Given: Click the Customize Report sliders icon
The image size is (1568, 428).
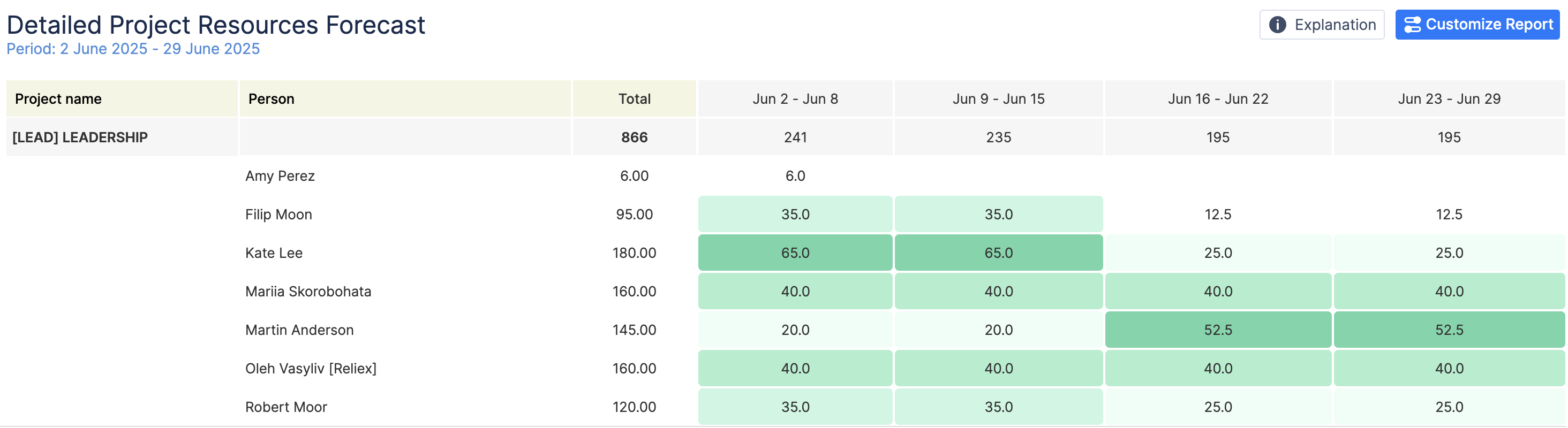Looking at the screenshot, I should (x=1412, y=25).
